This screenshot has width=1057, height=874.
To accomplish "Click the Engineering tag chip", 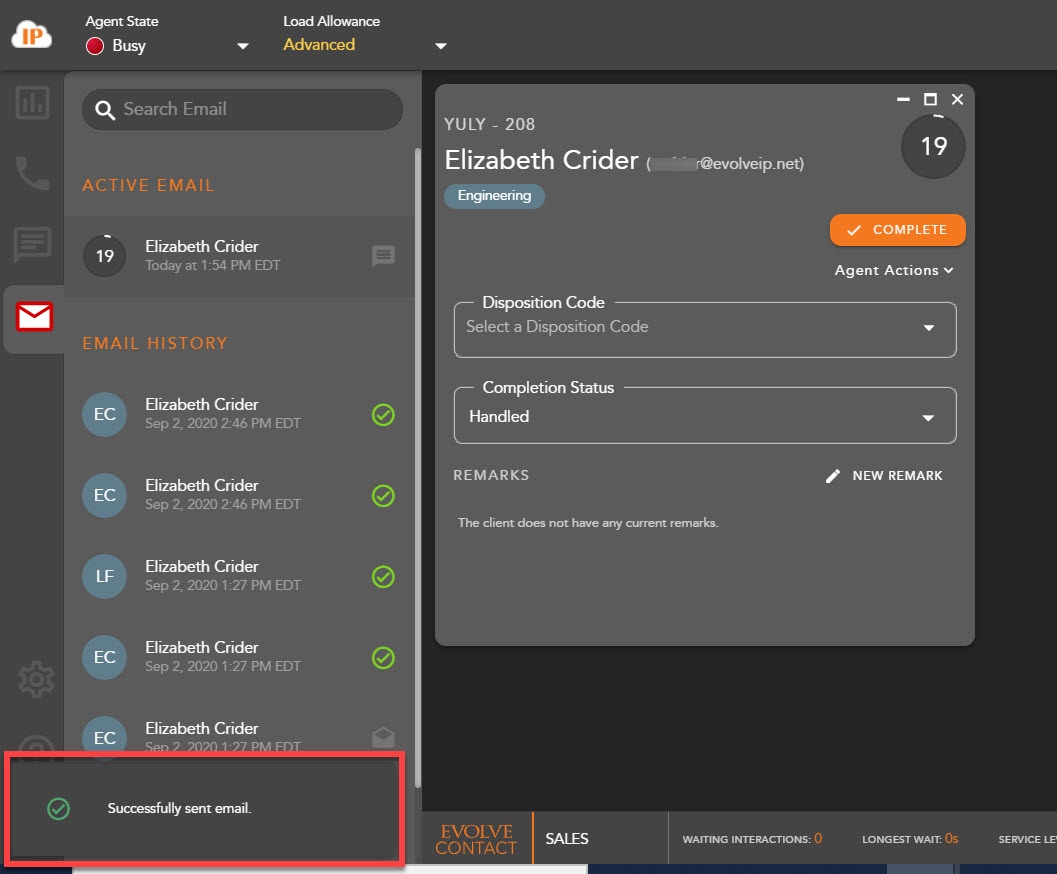I will click(494, 196).
